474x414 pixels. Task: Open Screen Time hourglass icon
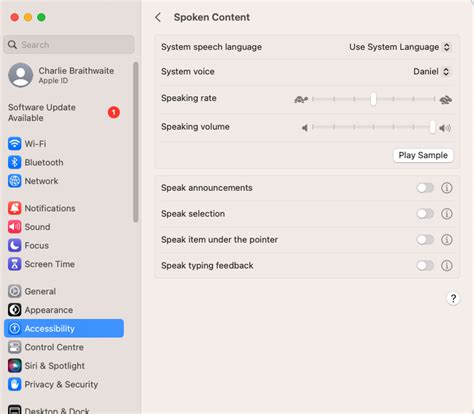pos(14,264)
